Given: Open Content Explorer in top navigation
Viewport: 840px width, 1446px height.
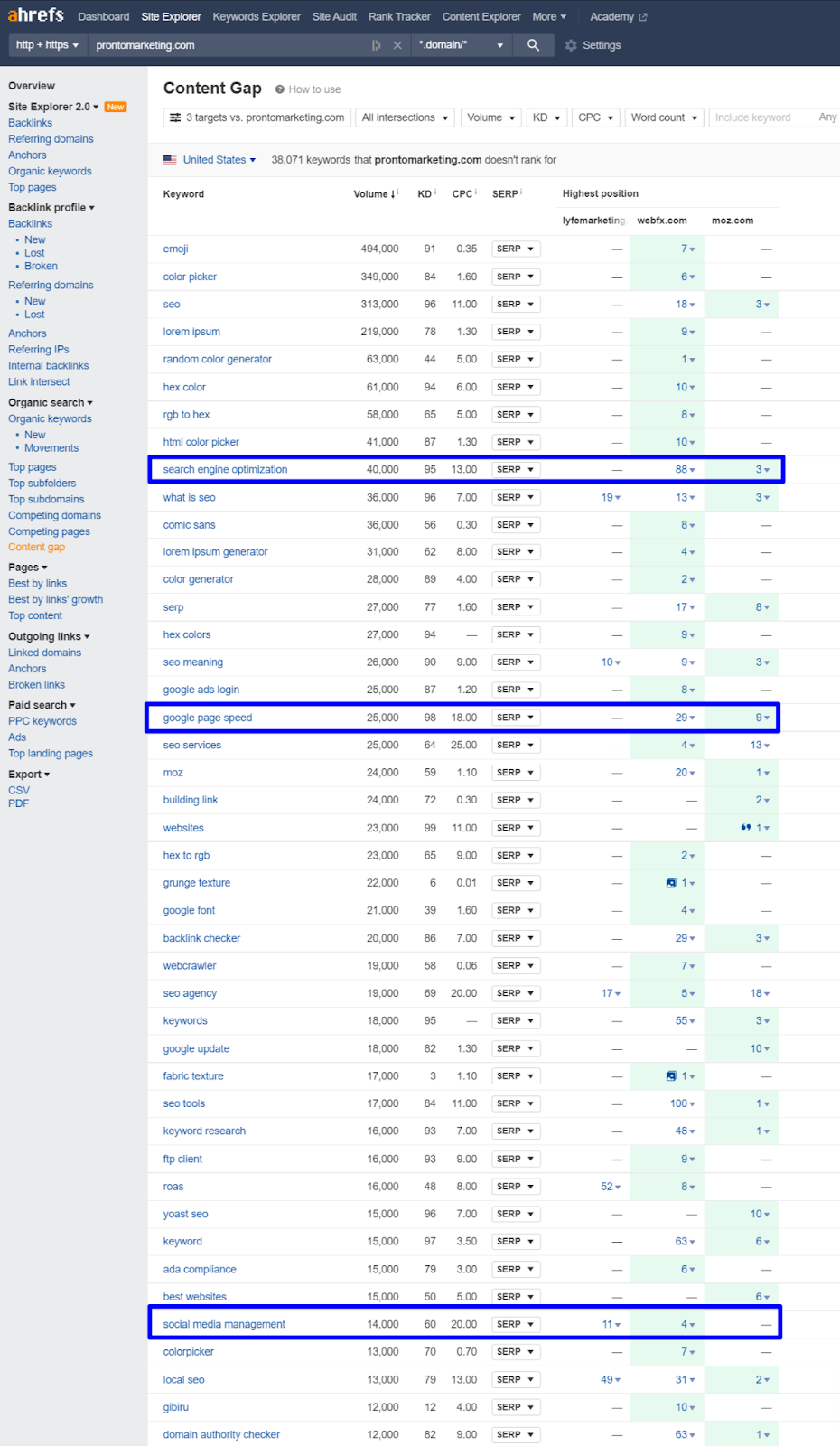Looking at the screenshot, I should [x=481, y=17].
